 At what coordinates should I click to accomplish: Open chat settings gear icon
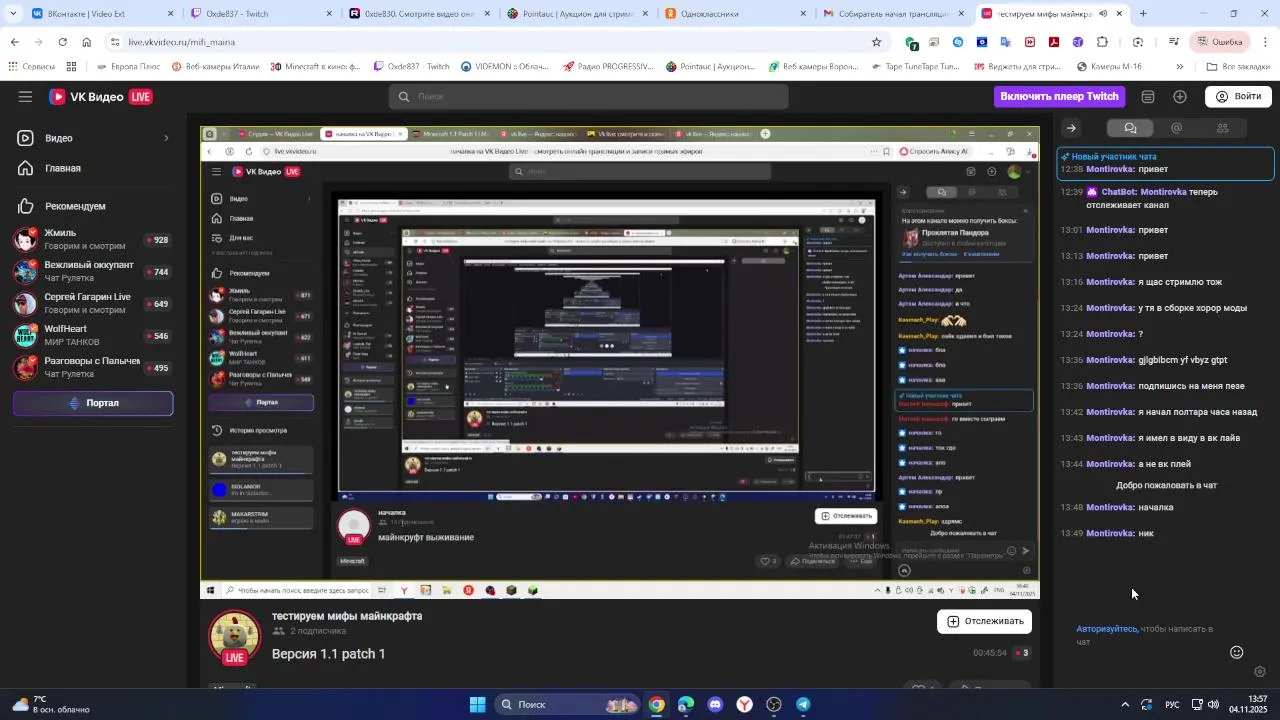click(1260, 672)
